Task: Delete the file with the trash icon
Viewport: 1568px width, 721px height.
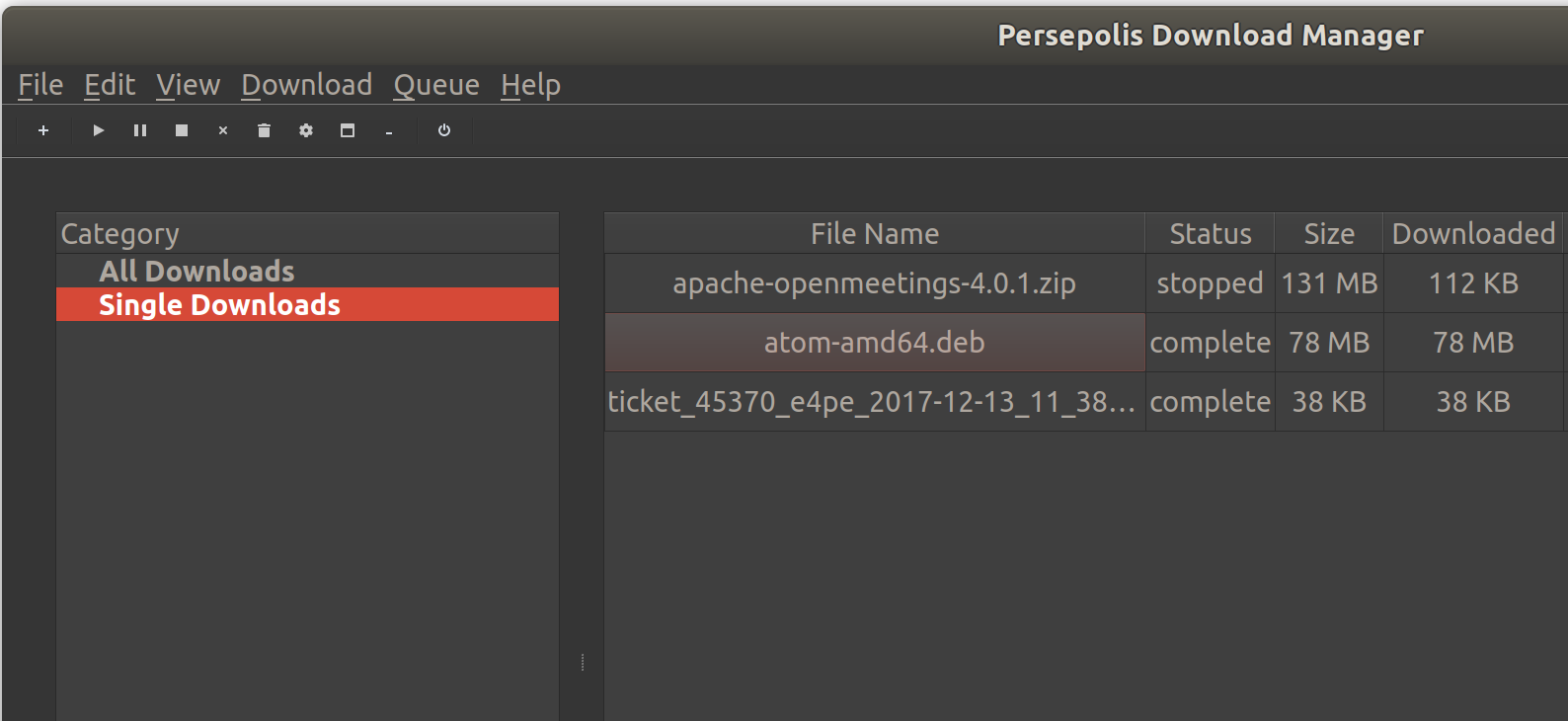Action: pyautogui.click(x=265, y=130)
